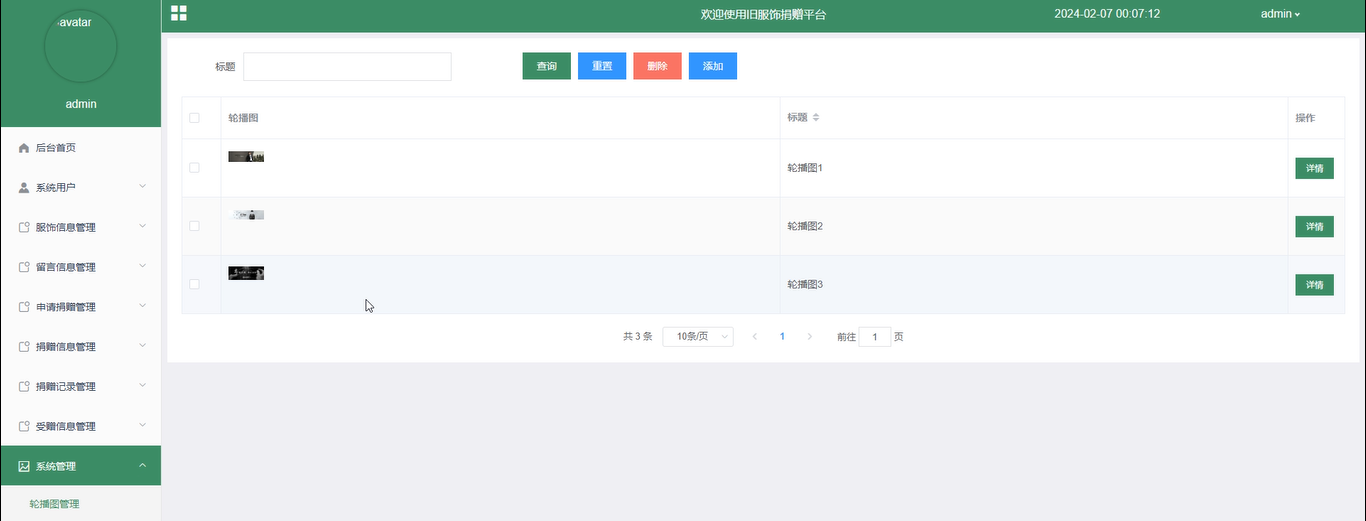Expand the 申请捐赠管理 submenu chevron

pos(142,306)
